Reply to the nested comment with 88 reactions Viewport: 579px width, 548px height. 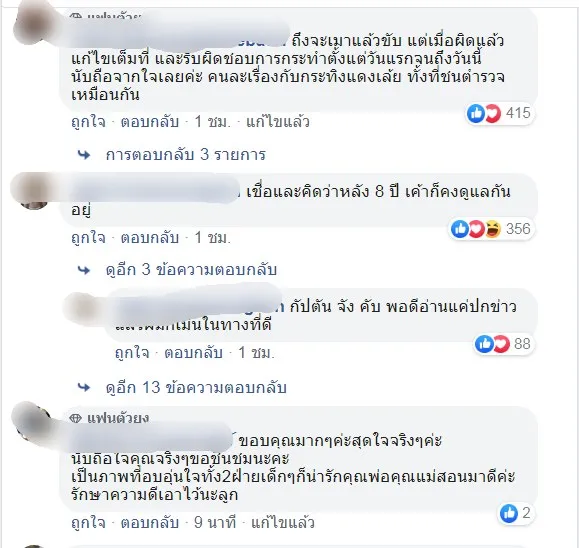coord(193,353)
